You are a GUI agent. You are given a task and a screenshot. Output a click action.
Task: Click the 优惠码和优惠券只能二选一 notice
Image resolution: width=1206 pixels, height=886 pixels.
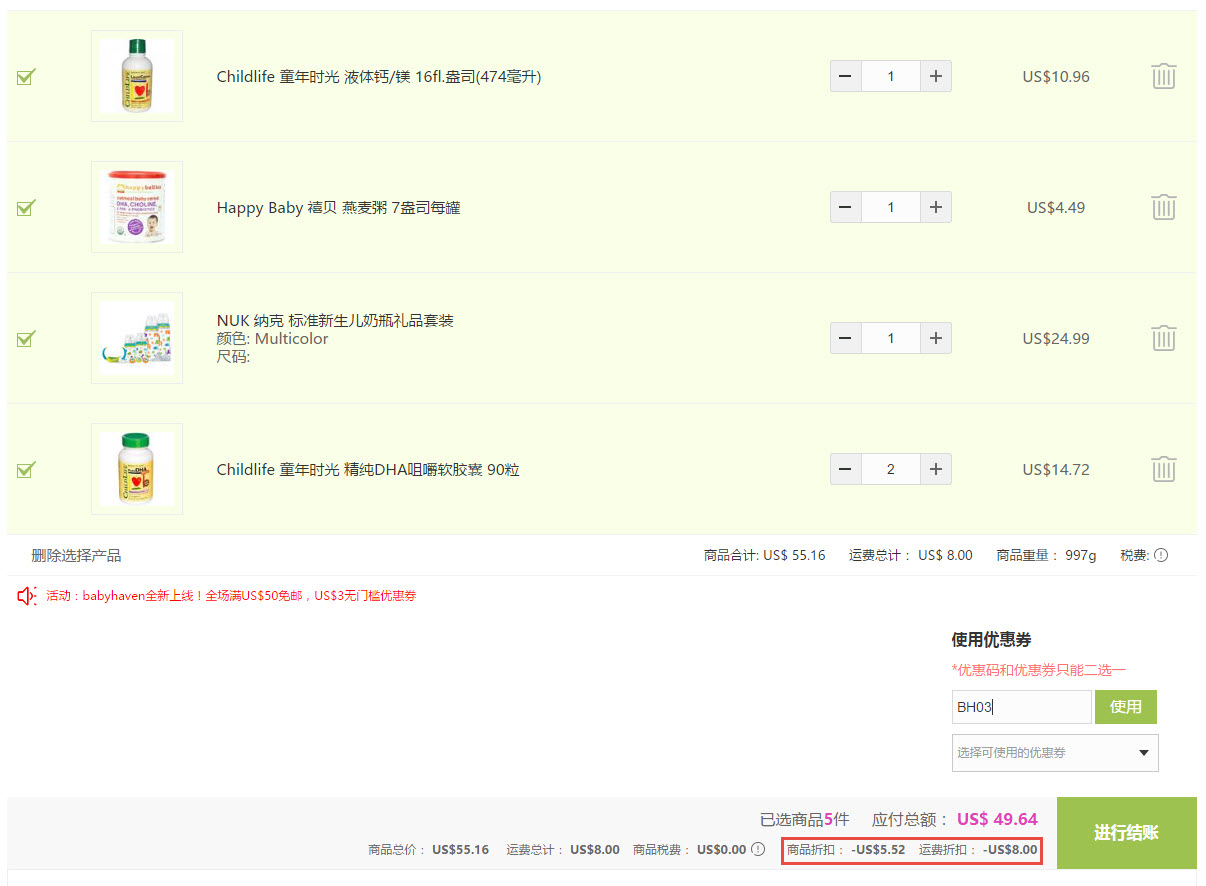point(1039,670)
